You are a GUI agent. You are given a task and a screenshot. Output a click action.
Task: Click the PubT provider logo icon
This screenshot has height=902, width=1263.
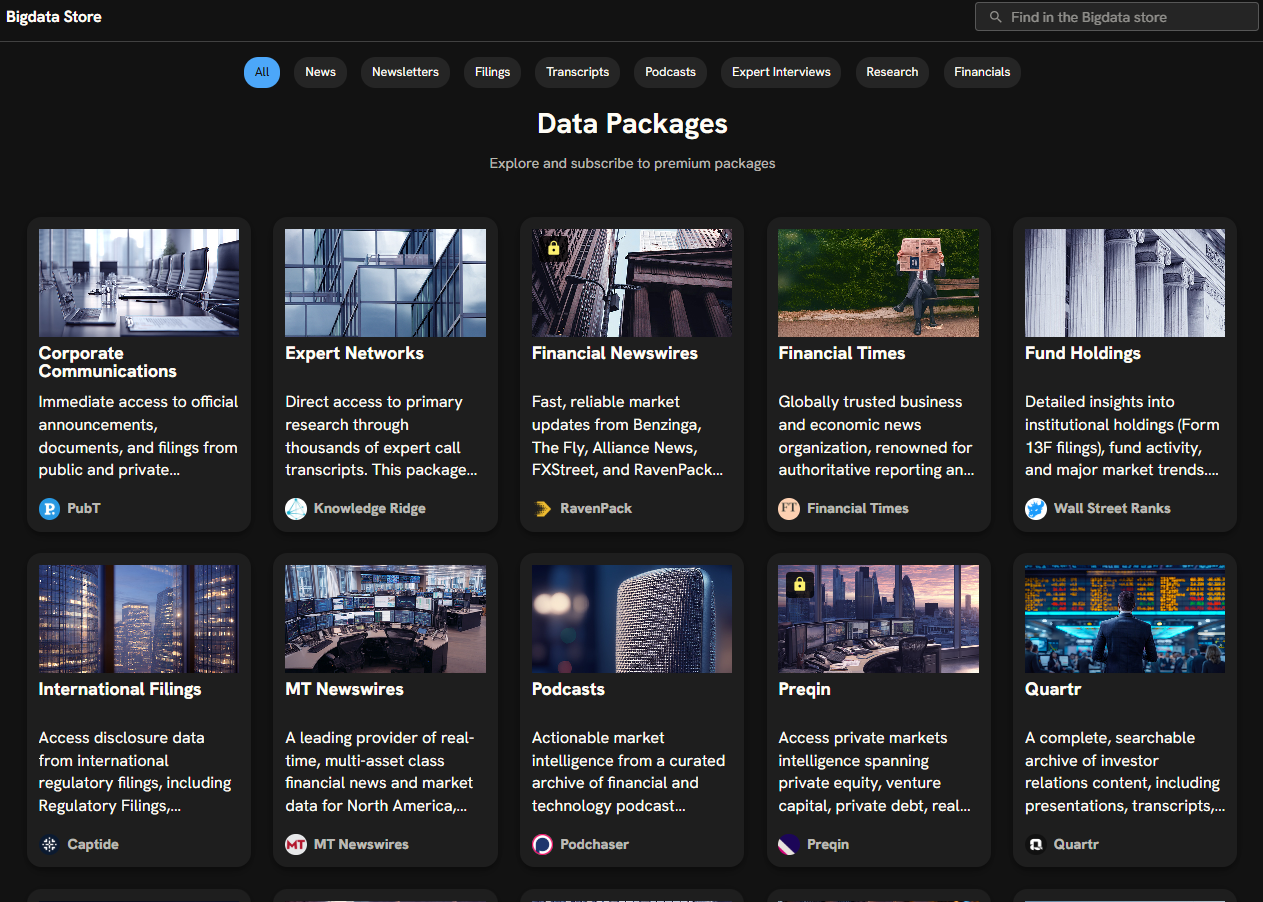pos(50,509)
